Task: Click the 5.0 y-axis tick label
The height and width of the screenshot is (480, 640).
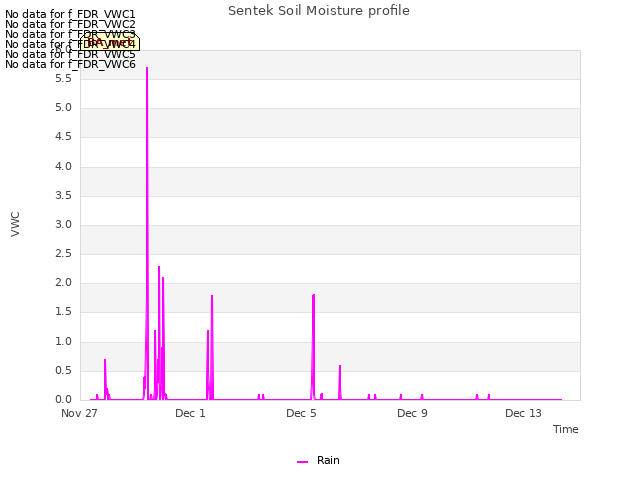Action: click(x=63, y=108)
